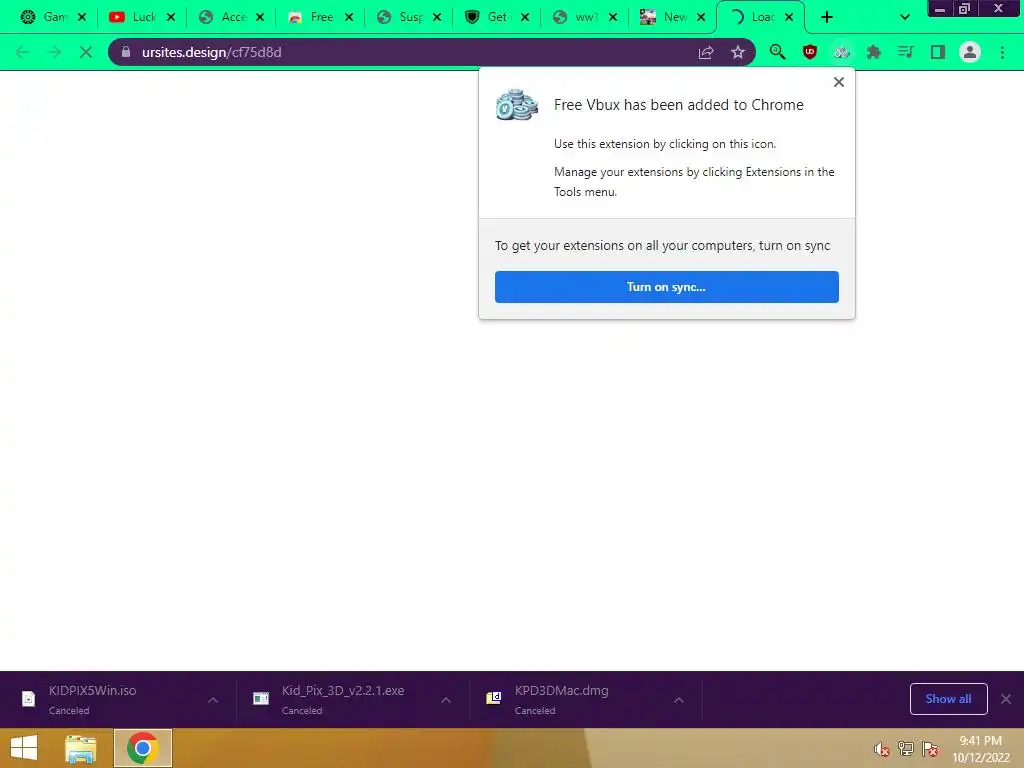The height and width of the screenshot is (768, 1024).
Task: Open a new tab with the plus button
Action: tap(827, 17)
